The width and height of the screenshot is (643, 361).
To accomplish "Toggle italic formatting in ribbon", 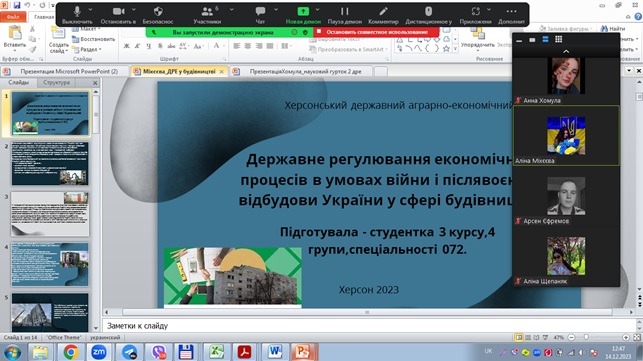I will click(138, 46).
